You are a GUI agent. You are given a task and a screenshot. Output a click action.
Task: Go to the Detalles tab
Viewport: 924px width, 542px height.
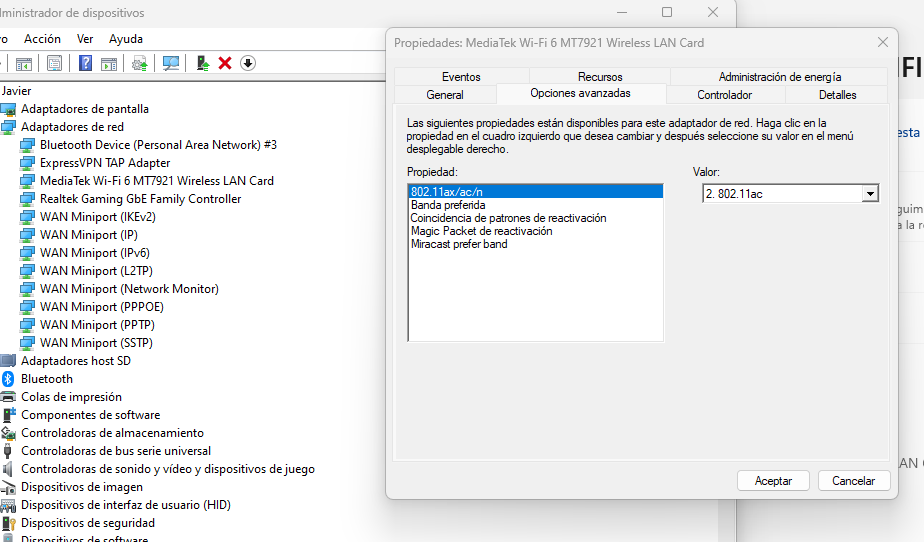[837, 95]
